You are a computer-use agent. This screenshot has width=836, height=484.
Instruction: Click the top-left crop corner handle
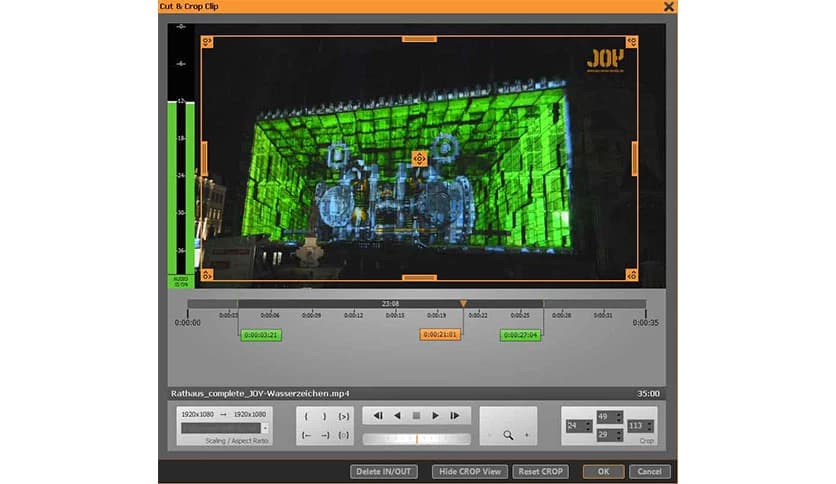point(207,42)
